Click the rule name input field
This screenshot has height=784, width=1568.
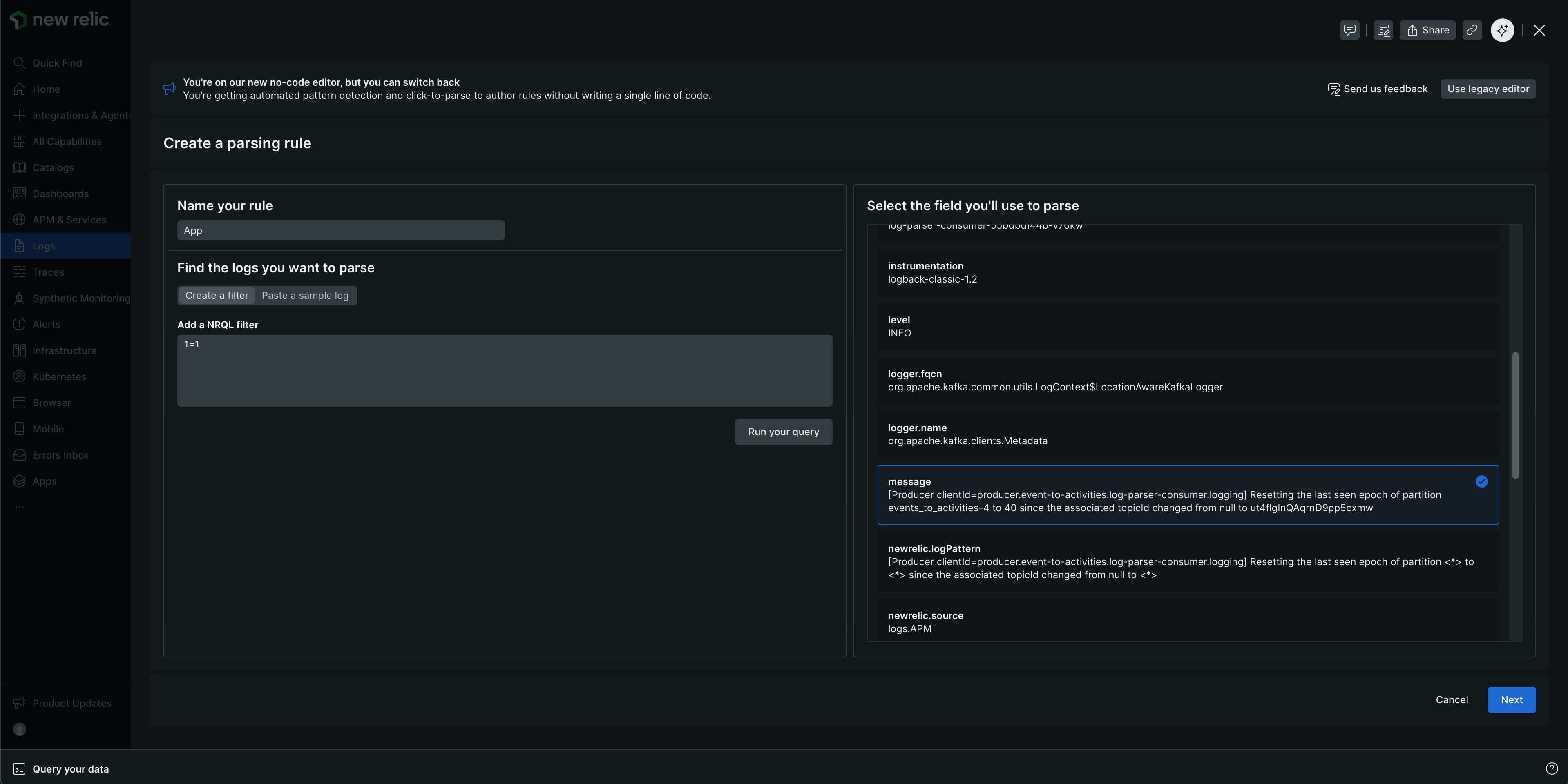pyautogui.click(x=340, y=231)
